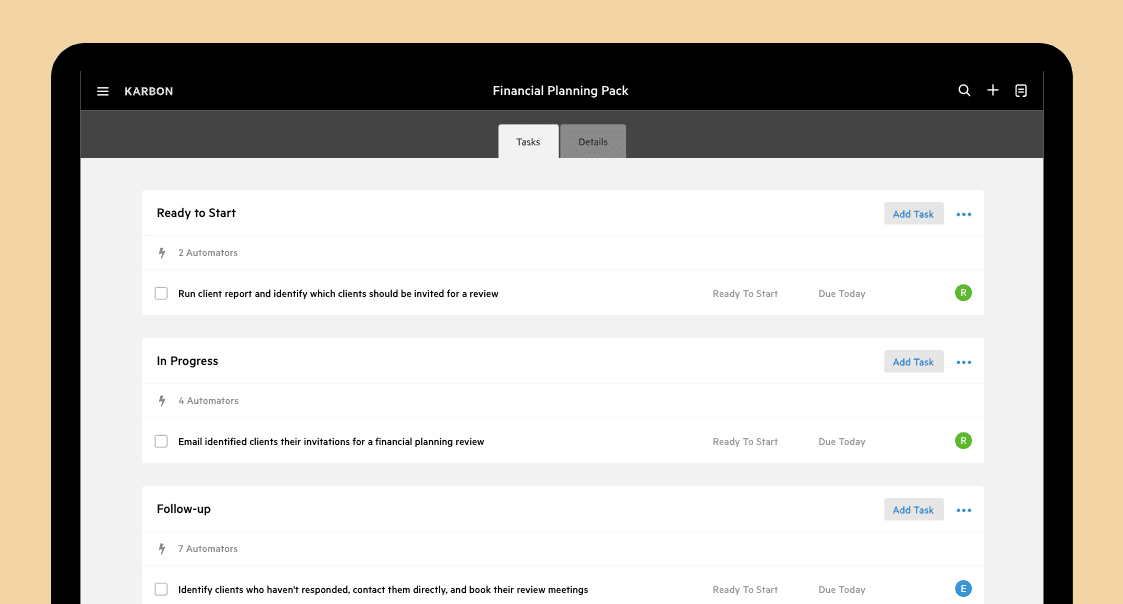
Task: Open the hamburger menu next to KARBON
Action: tap(102, 91)
